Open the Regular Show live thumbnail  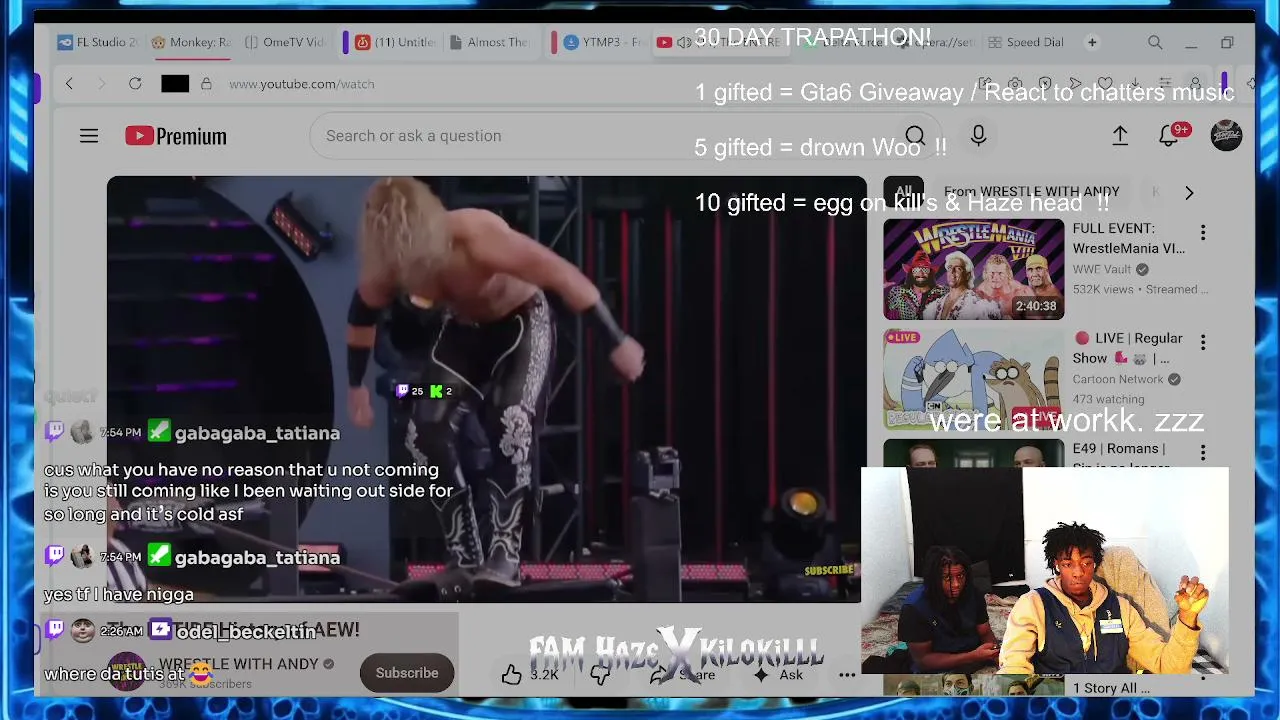[x=973, y=379]
